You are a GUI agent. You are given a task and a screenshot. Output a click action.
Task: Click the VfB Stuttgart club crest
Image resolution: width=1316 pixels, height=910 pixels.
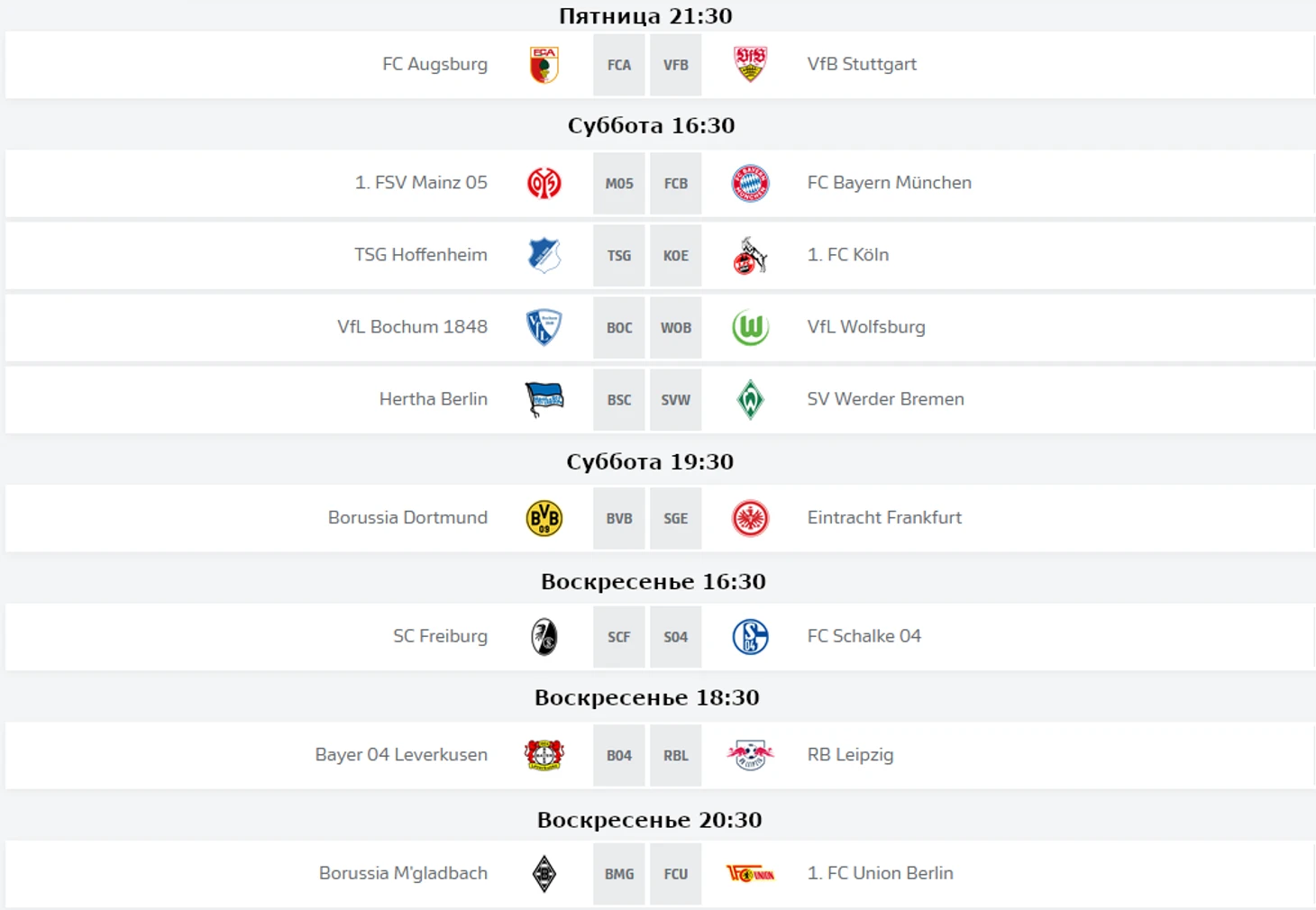(750, 65)
